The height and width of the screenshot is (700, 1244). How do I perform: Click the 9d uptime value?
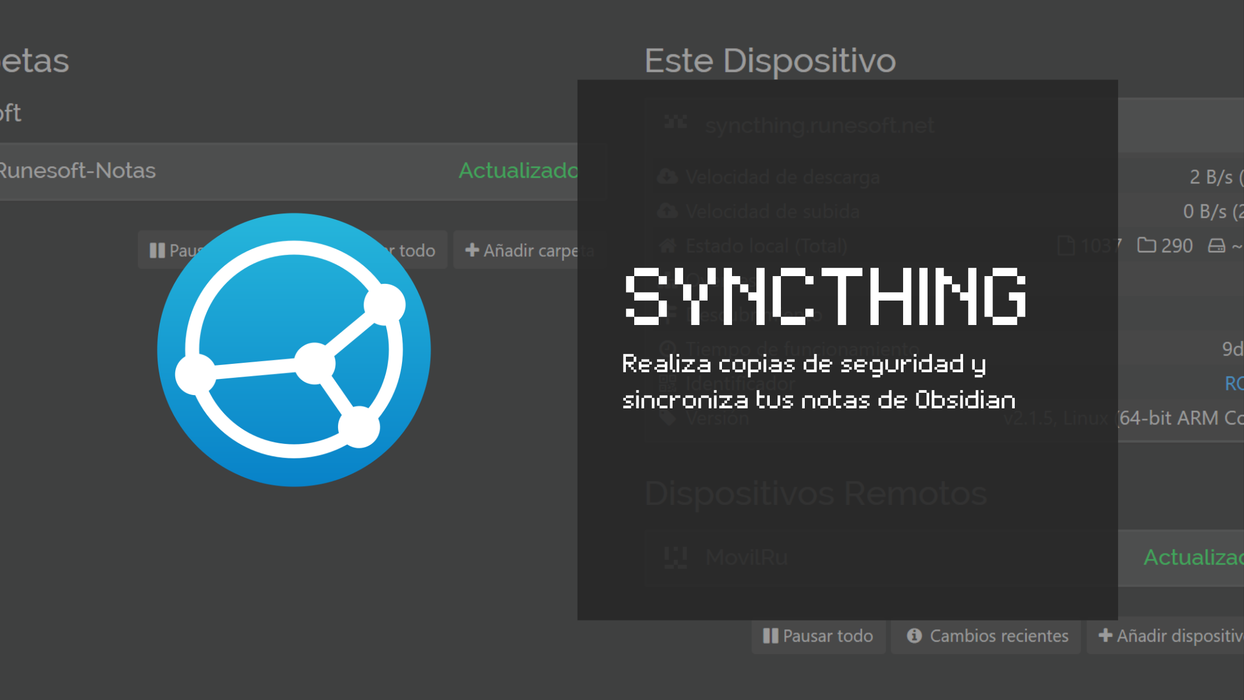click(x=1232, y=349)
